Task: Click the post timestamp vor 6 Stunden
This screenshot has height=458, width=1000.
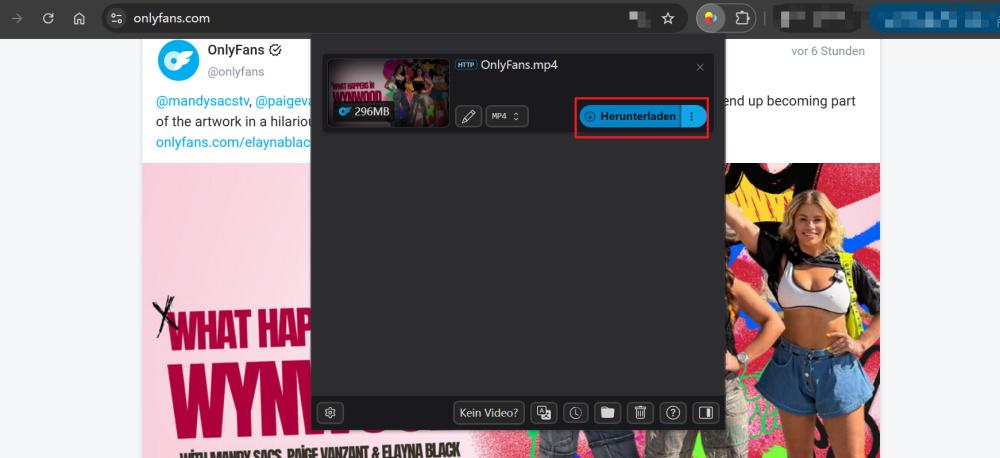Action: 828,51
